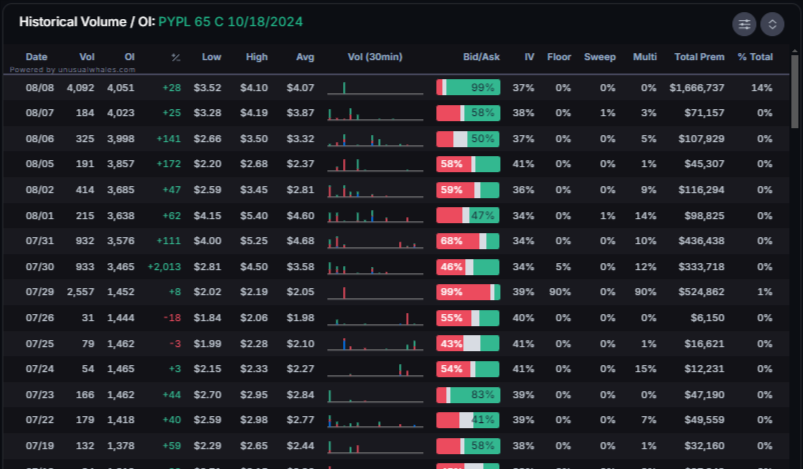Click the IV column header
Image resolution: width=803 pixels, height=469 pixels.
530,57
